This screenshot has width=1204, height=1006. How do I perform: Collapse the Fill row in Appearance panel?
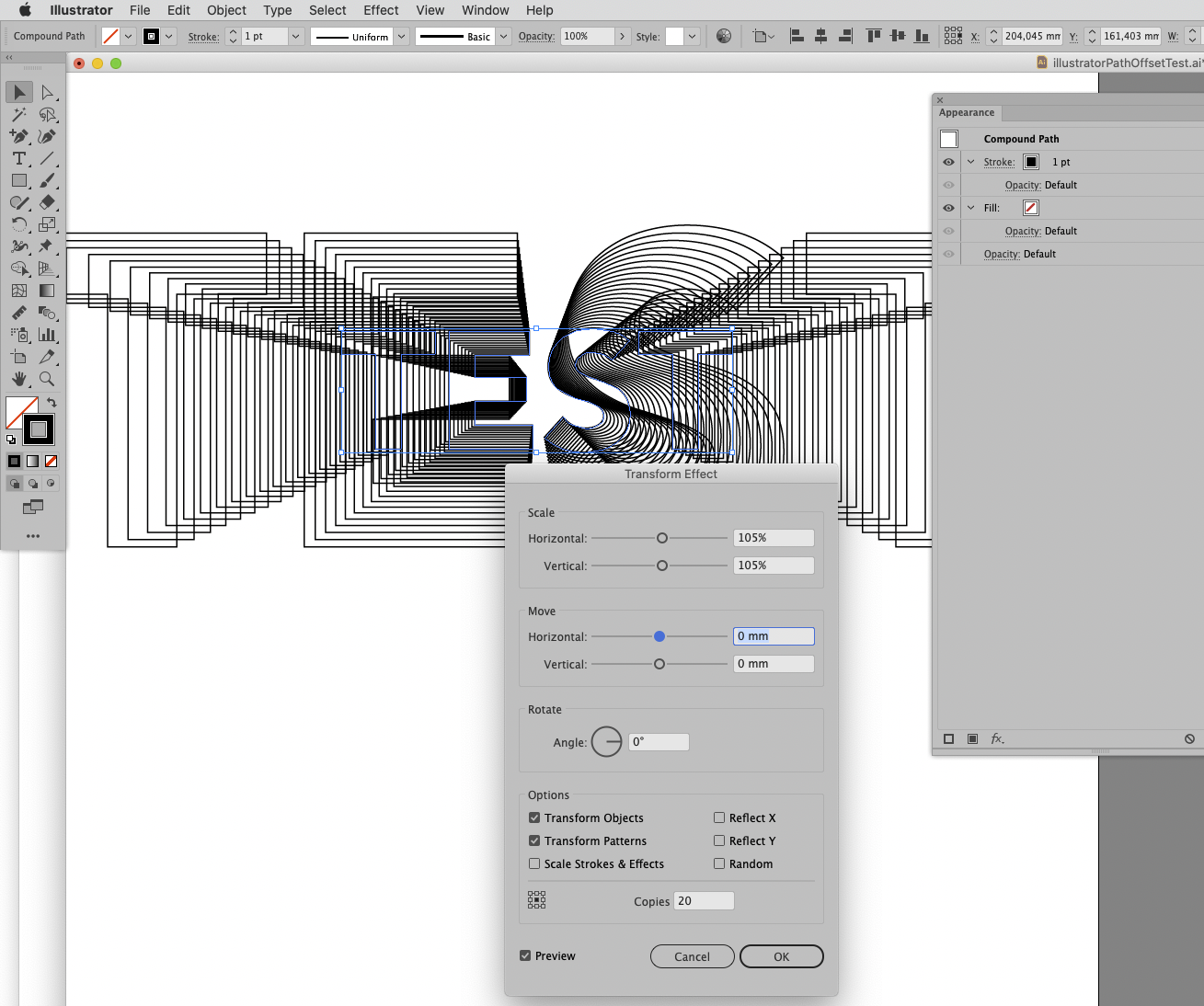pyautogui.click(x=970, y=208)
